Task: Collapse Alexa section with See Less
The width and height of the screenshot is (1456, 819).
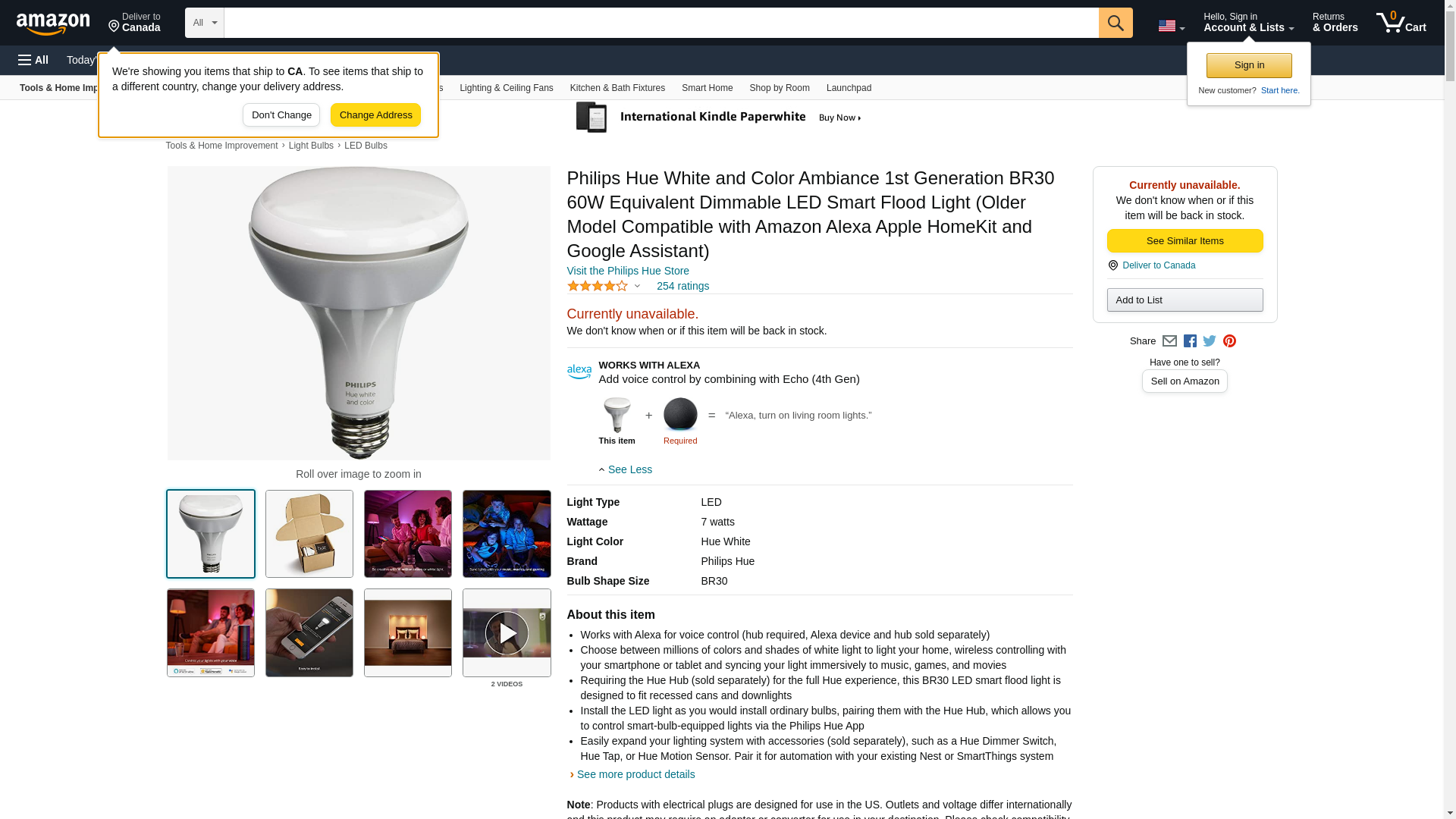Action: click(x=626, y=469)
